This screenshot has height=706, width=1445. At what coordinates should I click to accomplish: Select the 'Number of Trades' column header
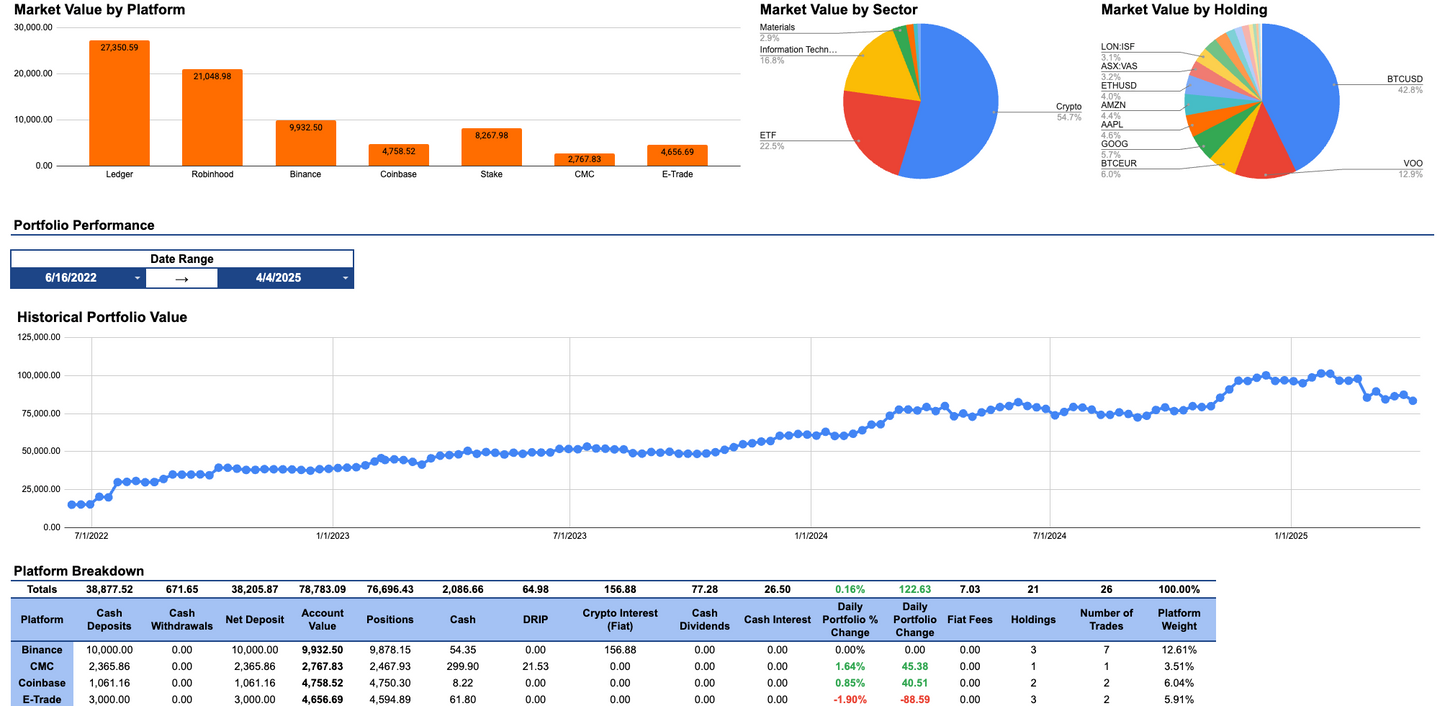coord(1106,620)
